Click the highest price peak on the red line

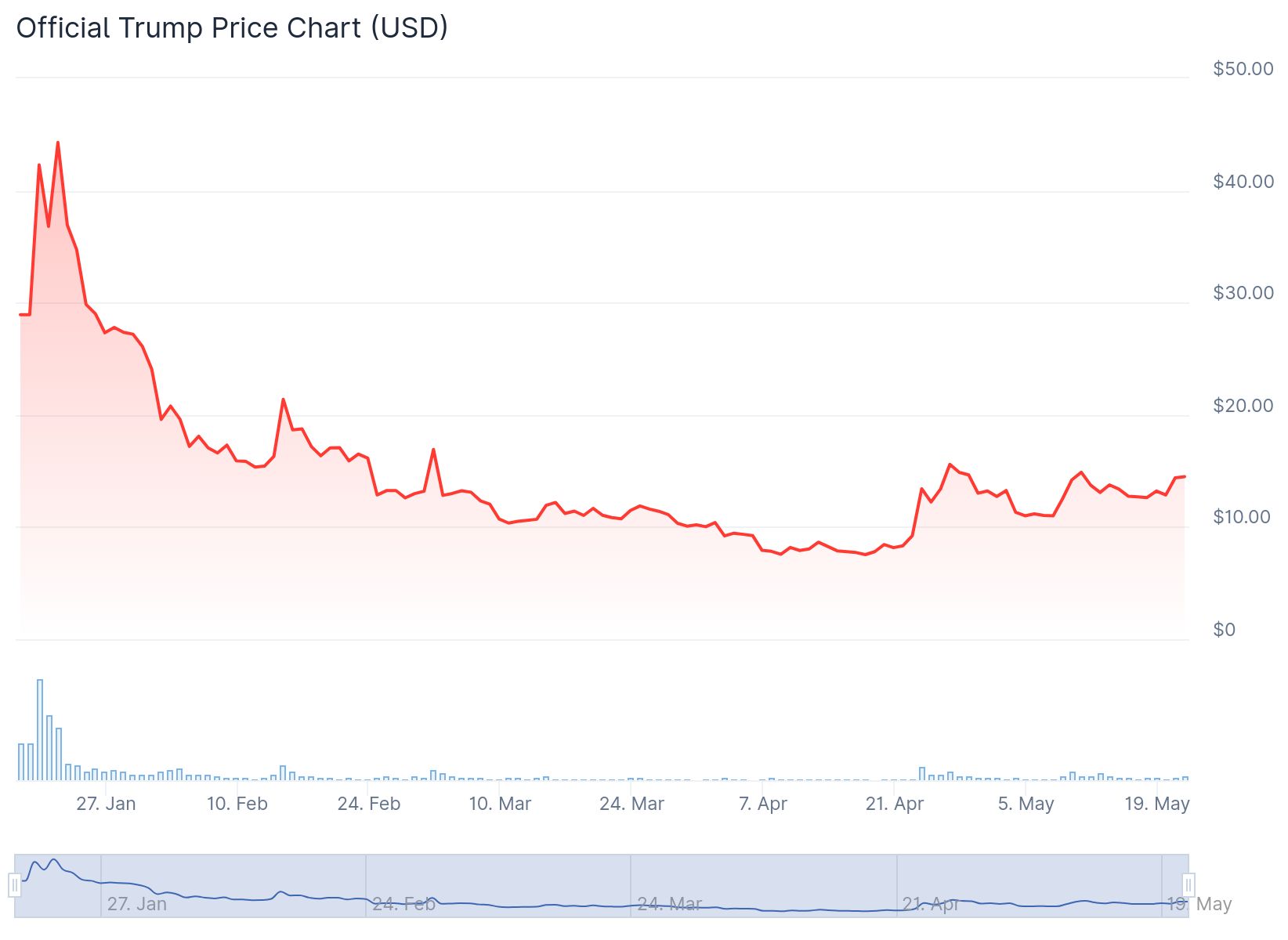tap(58, 143)
